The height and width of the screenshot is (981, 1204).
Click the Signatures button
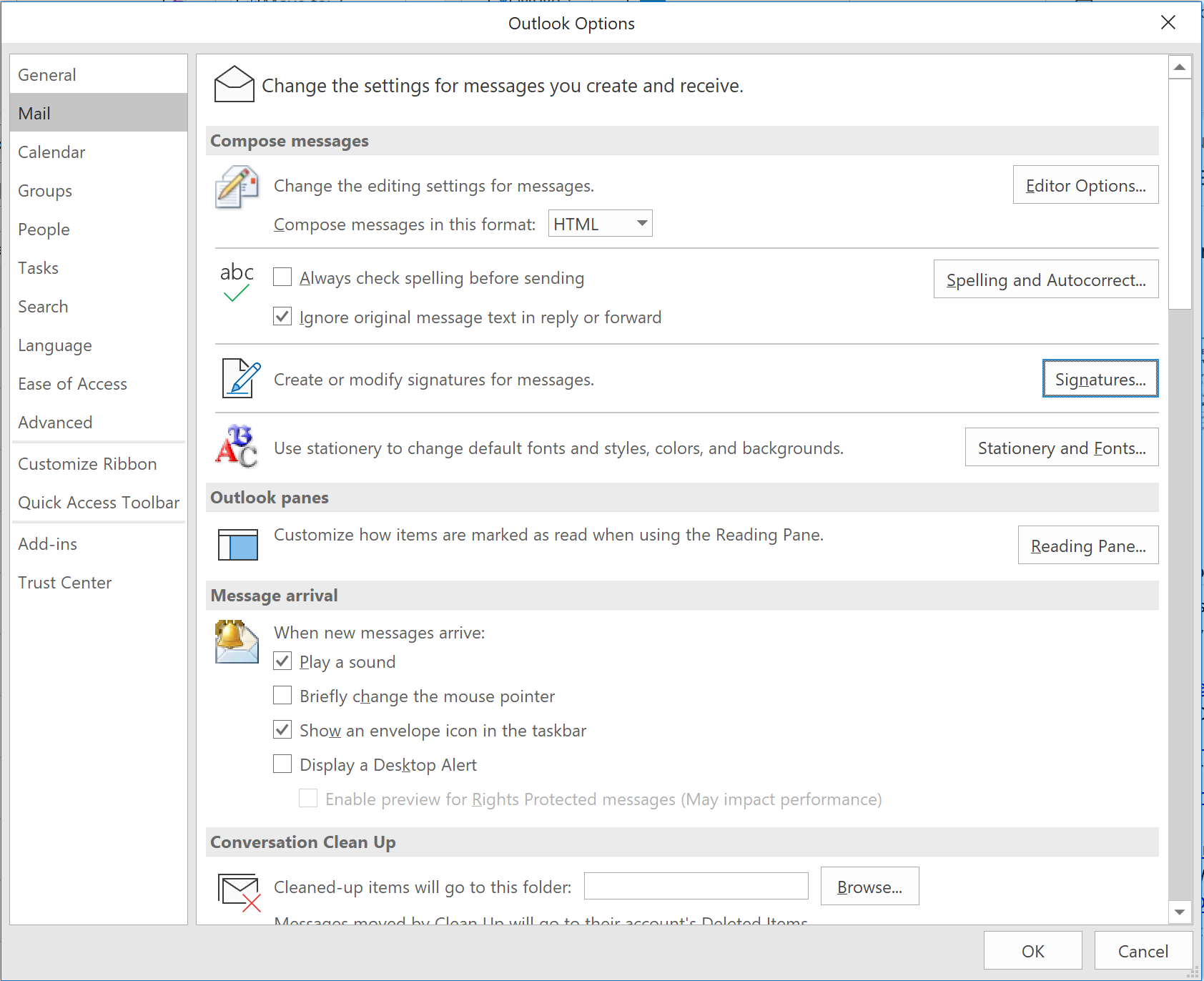pyautogui.click(x=1100, y=378)
